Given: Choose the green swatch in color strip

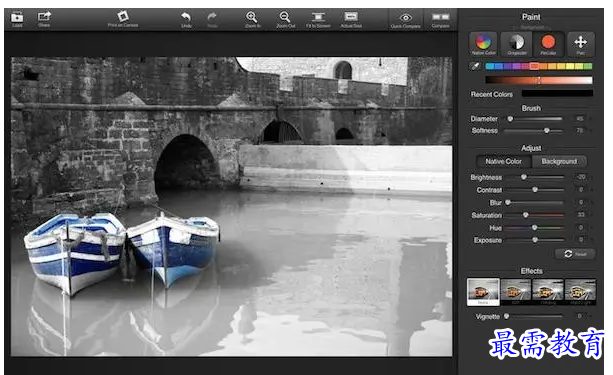Looking at the screenshot, I should [588, 66].
